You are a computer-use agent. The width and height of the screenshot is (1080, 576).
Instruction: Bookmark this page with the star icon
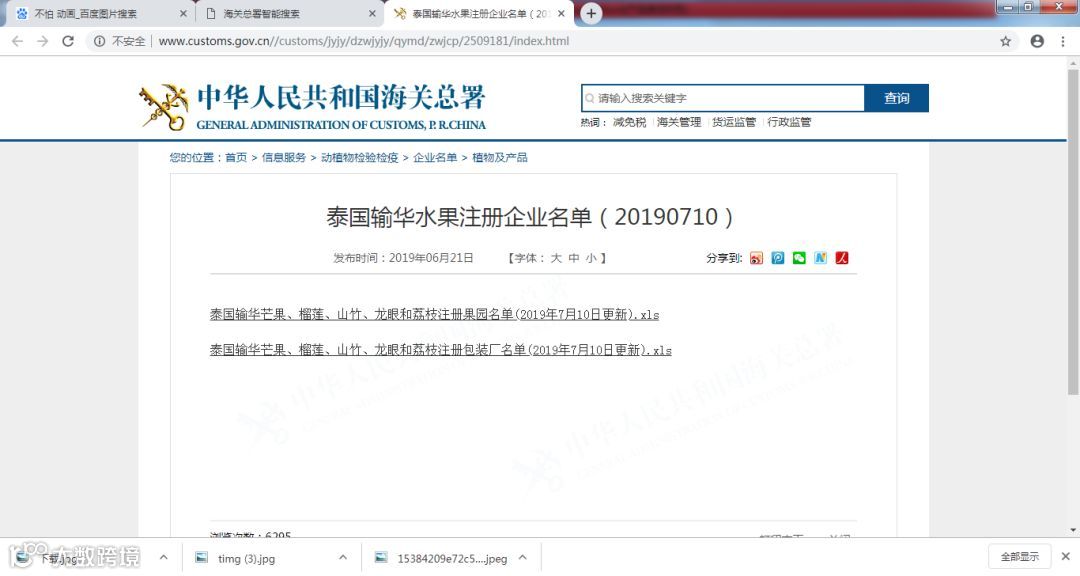pos(1006,41)
